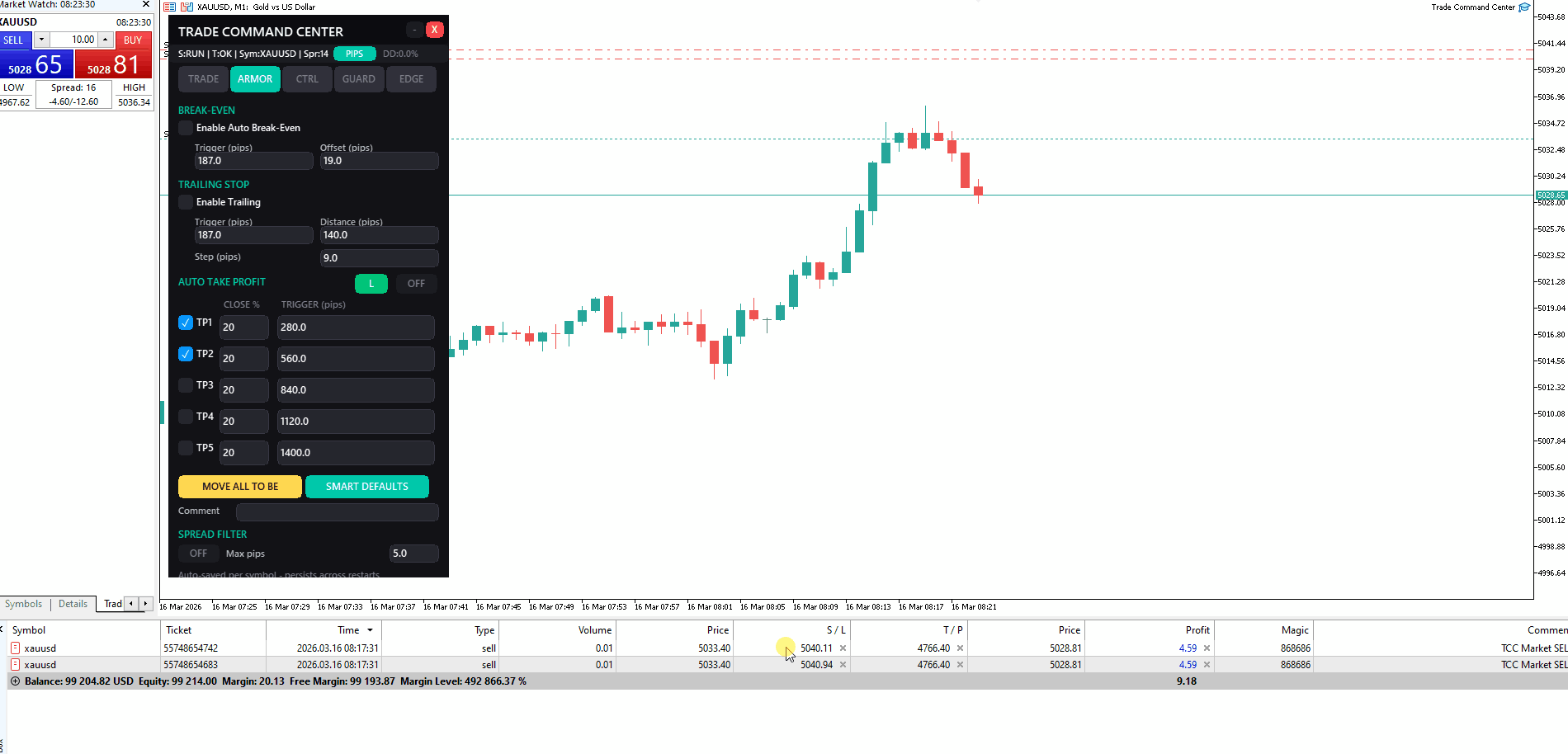
Task: Edit Break-Even Trigger pips field
Action: click(x=253, y=161)
